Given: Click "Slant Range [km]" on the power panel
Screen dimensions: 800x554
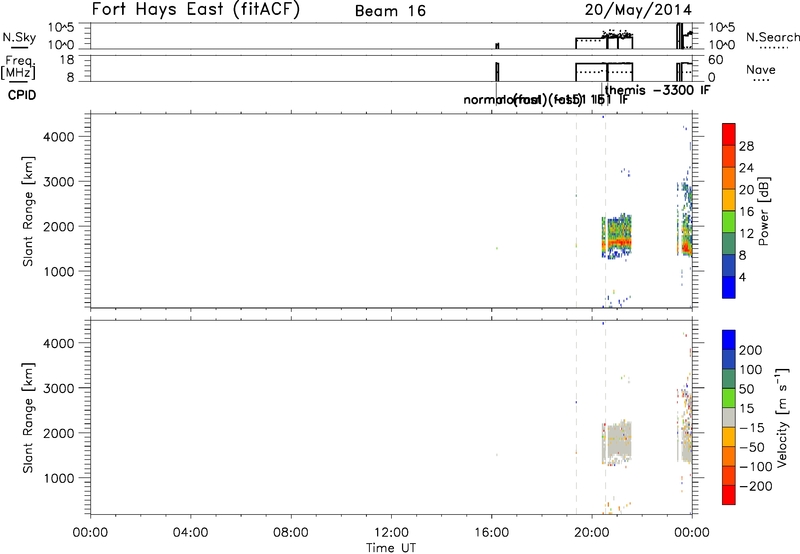Looking at the screenshot, I should pyautogui.click(x=28, y=211).
